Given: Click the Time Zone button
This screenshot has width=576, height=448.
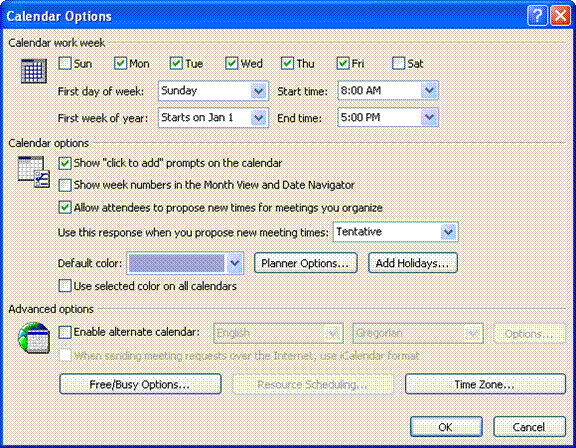Looking at the screenshot, I should click(x=485, y=384).
